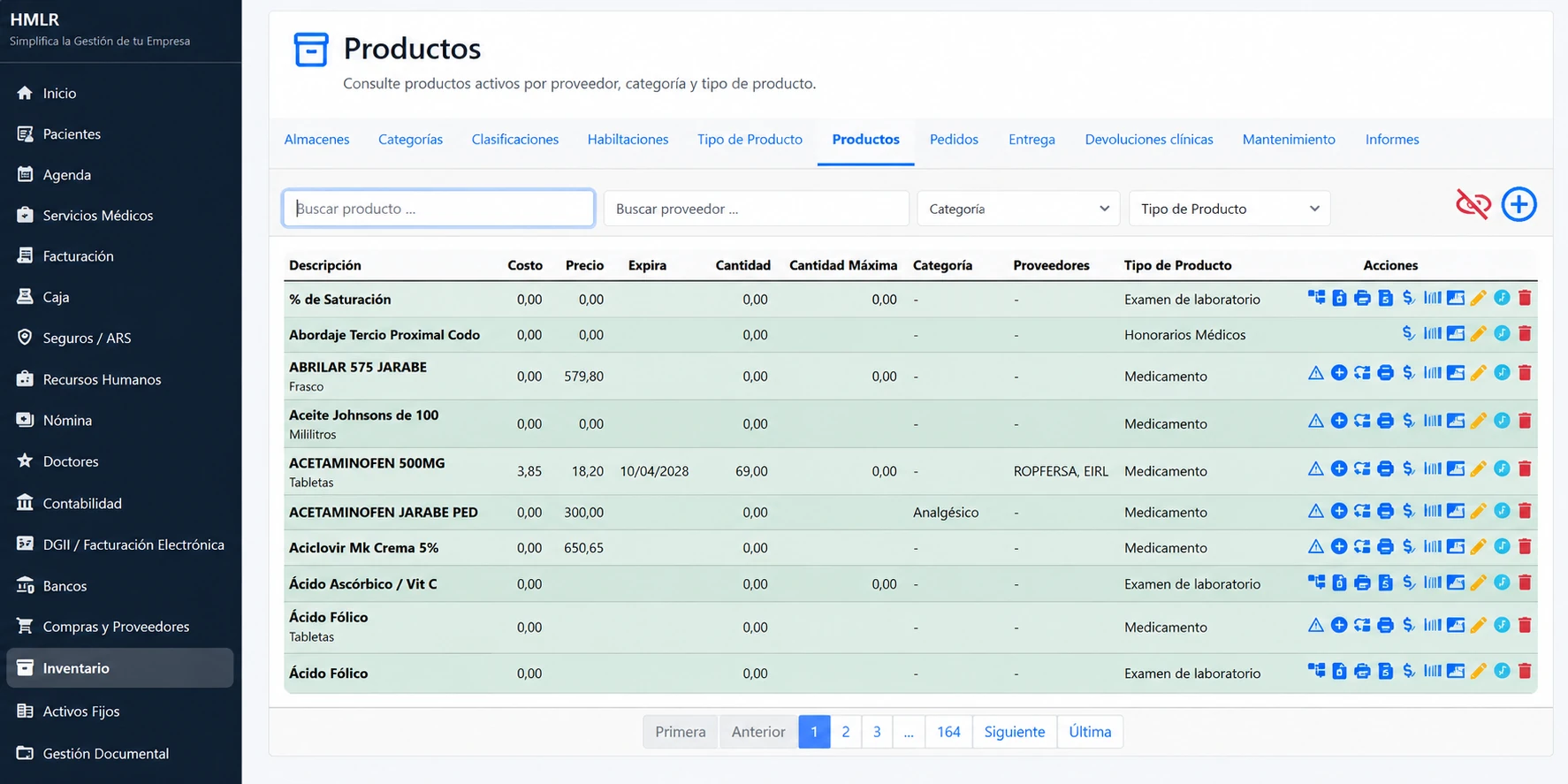Click the Compras y Proveedores cart icon

25,626
